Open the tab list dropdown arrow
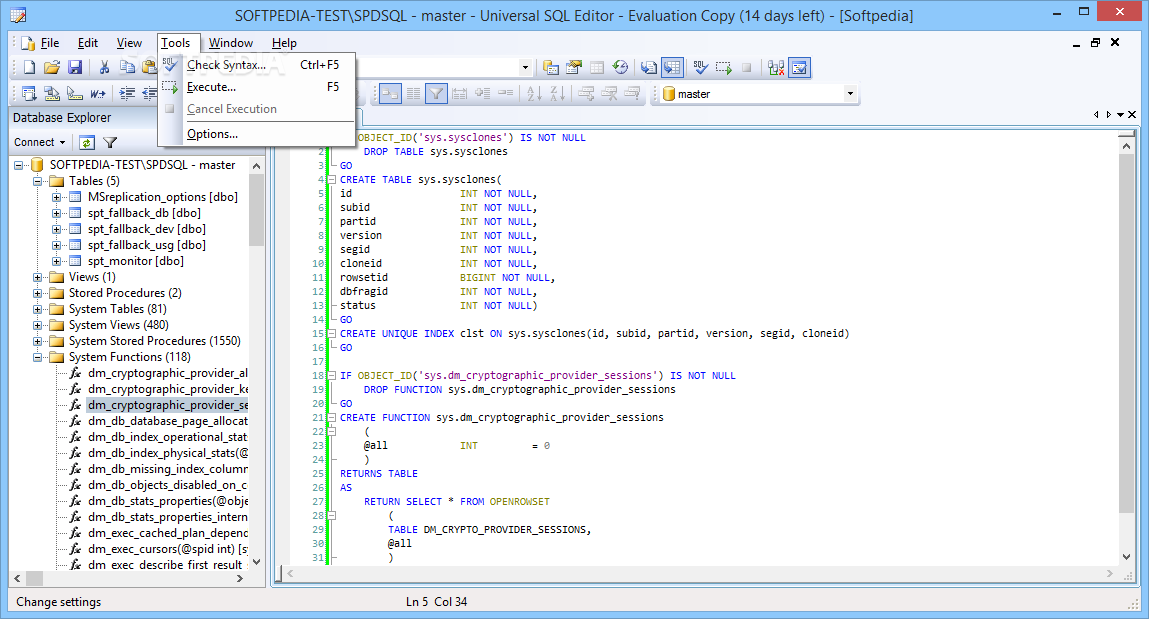1149x619 pixels. [1120, 114]
